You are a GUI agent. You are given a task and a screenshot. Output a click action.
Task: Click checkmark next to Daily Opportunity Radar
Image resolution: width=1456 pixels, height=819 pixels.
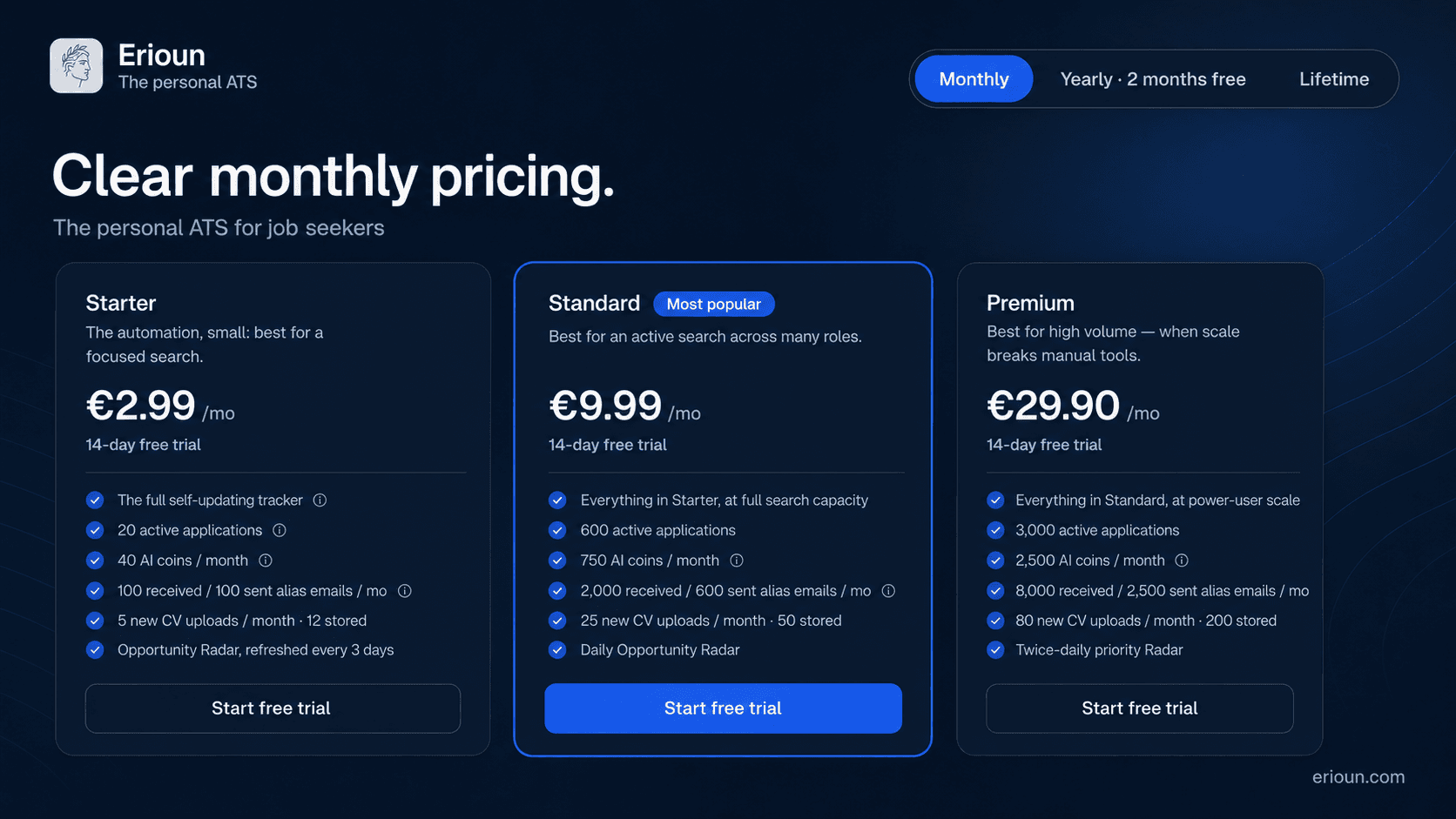557,650
